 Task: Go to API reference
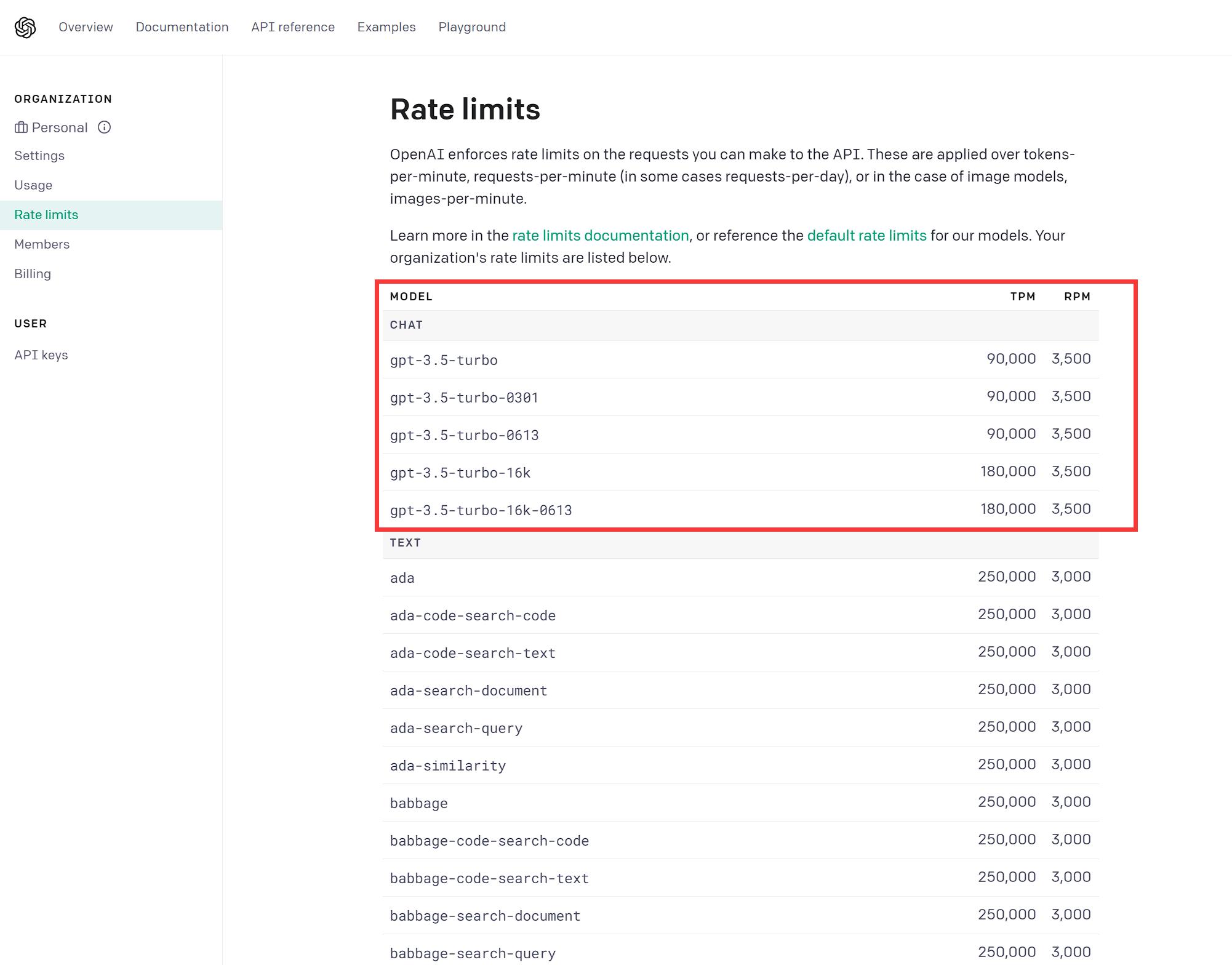tap(293, 27)
